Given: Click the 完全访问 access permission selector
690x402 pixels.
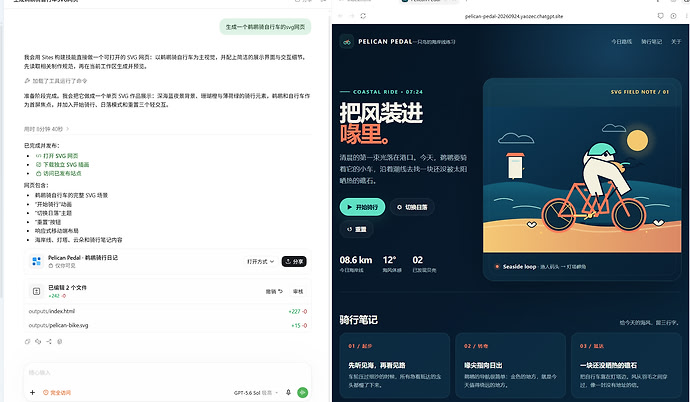Looking at the screenshot, I should tap(57, 392).
